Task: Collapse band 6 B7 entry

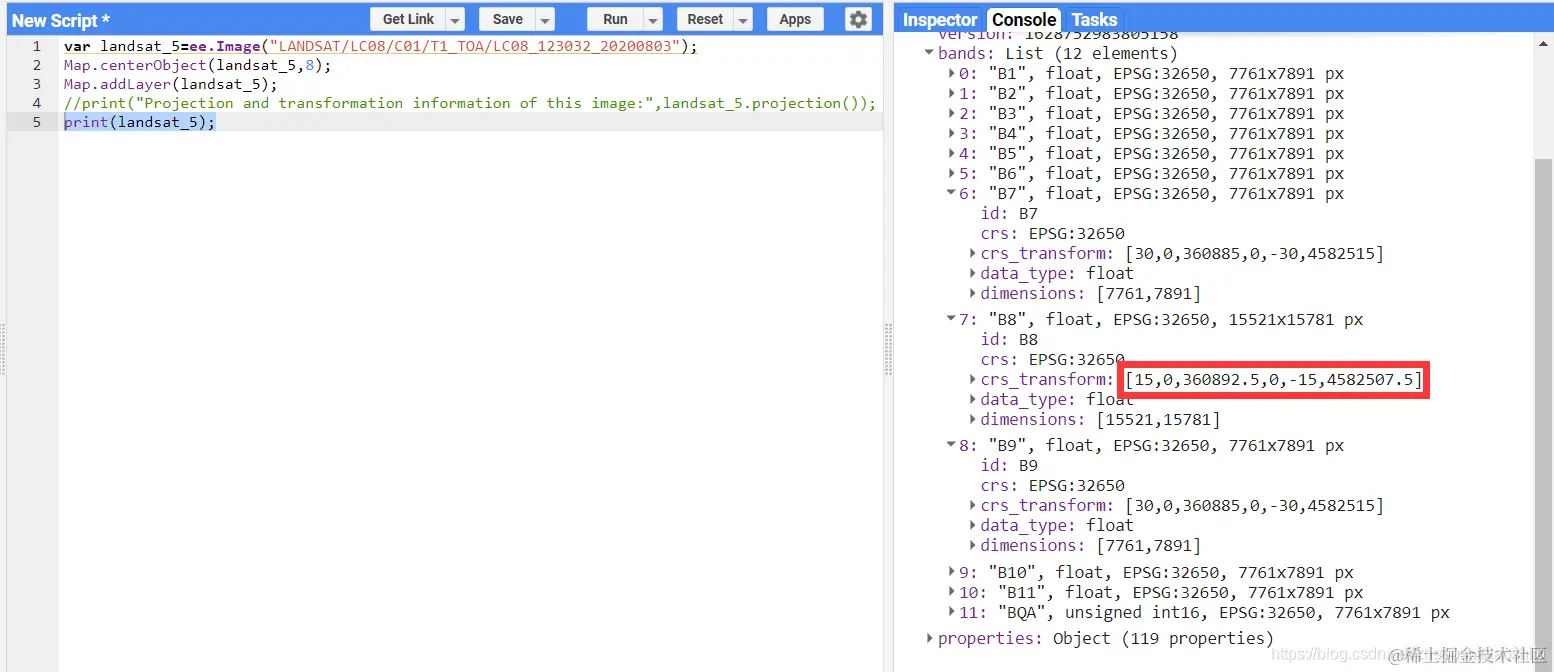Action: [x=951, y=193]
